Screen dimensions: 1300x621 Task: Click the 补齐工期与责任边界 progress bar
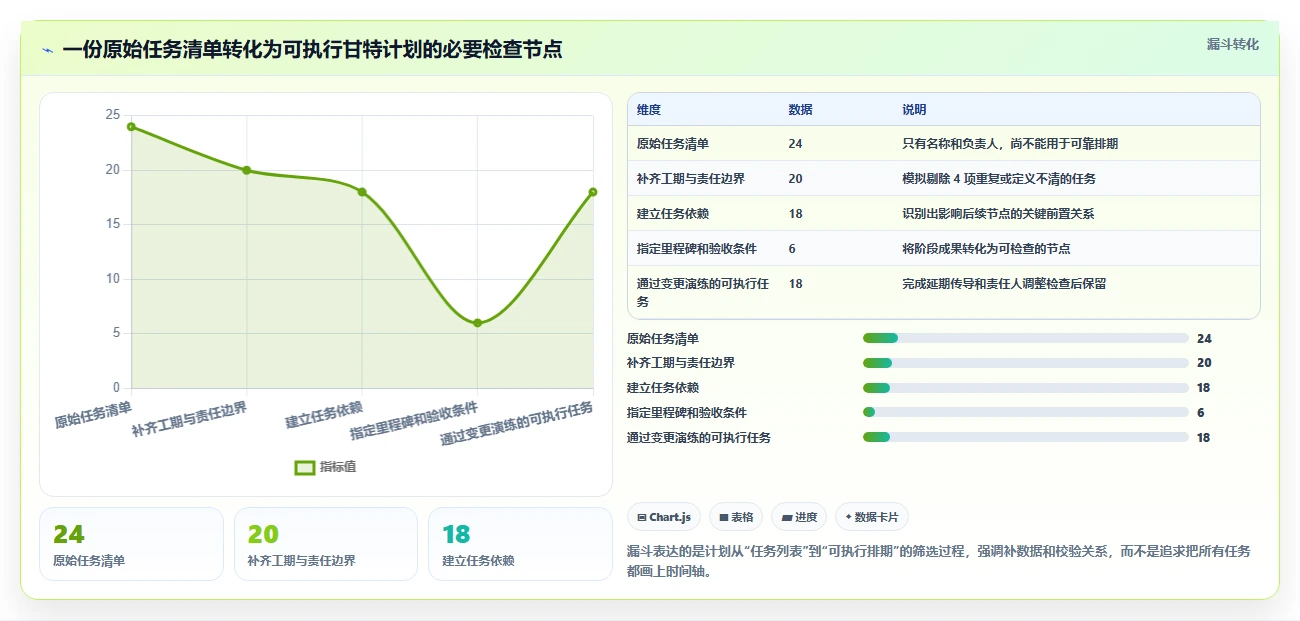click(x=1025, y=363)
